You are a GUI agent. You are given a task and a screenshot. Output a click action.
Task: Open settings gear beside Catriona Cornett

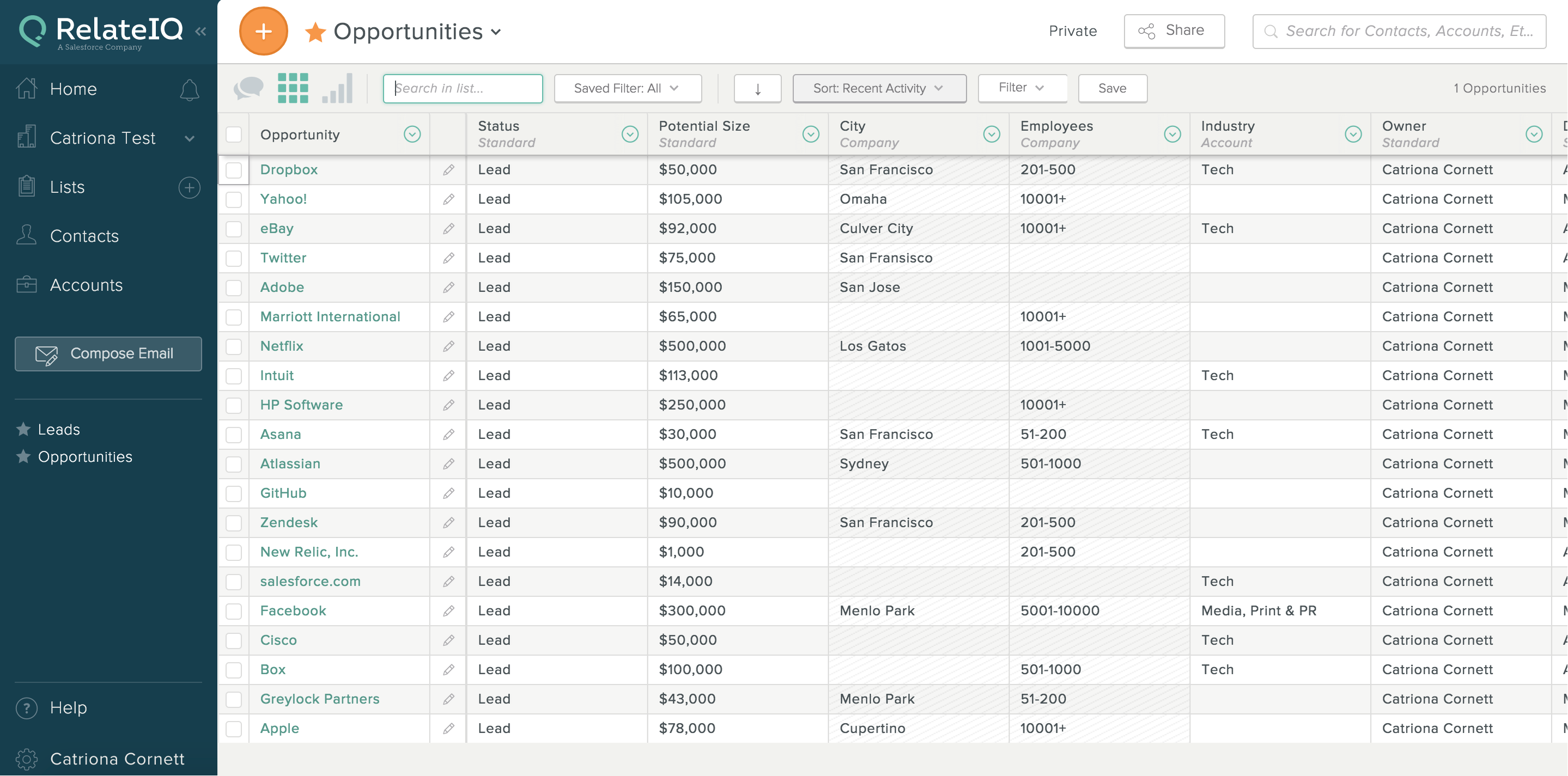(26, 759)
